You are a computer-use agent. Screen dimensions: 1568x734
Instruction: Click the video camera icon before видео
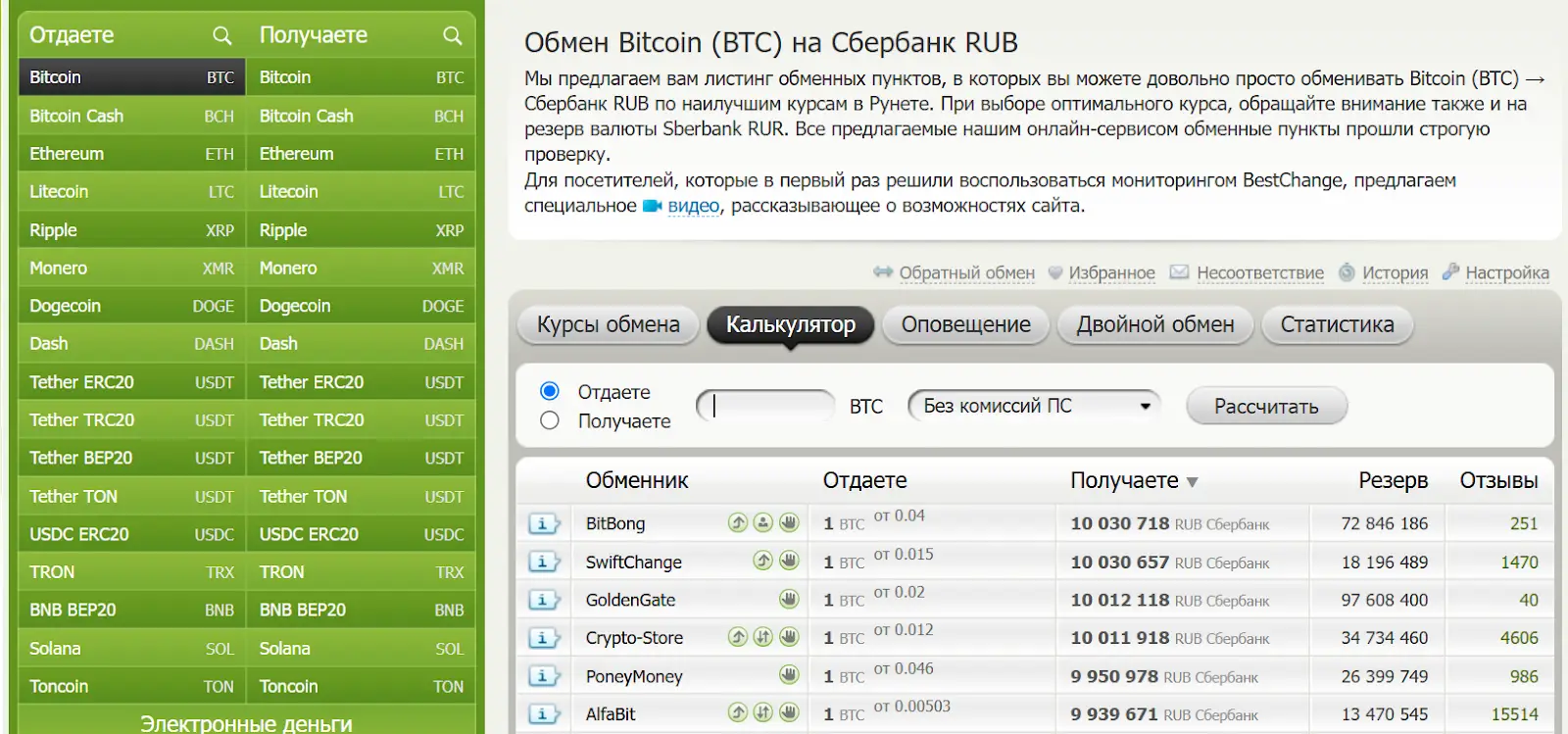653,206
